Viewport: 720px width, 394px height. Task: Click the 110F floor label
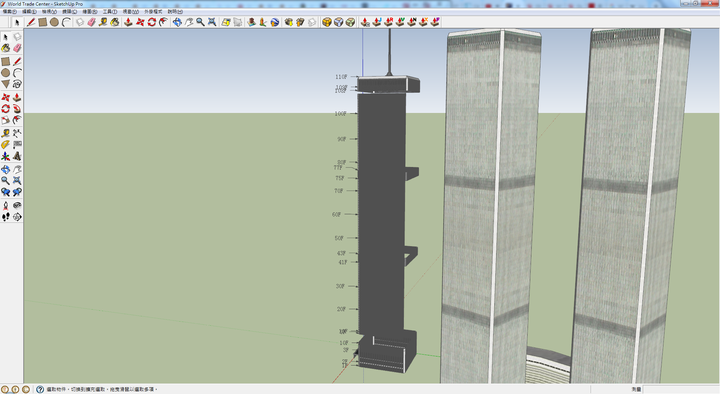click(x=341, y=77)
